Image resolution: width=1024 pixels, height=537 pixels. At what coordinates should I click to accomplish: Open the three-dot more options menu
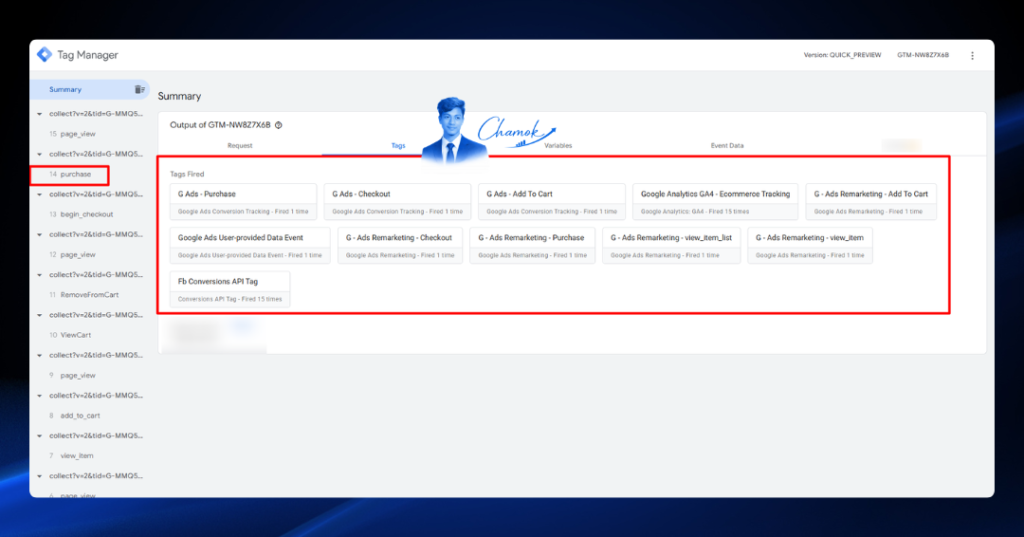(x=972, y=56)
